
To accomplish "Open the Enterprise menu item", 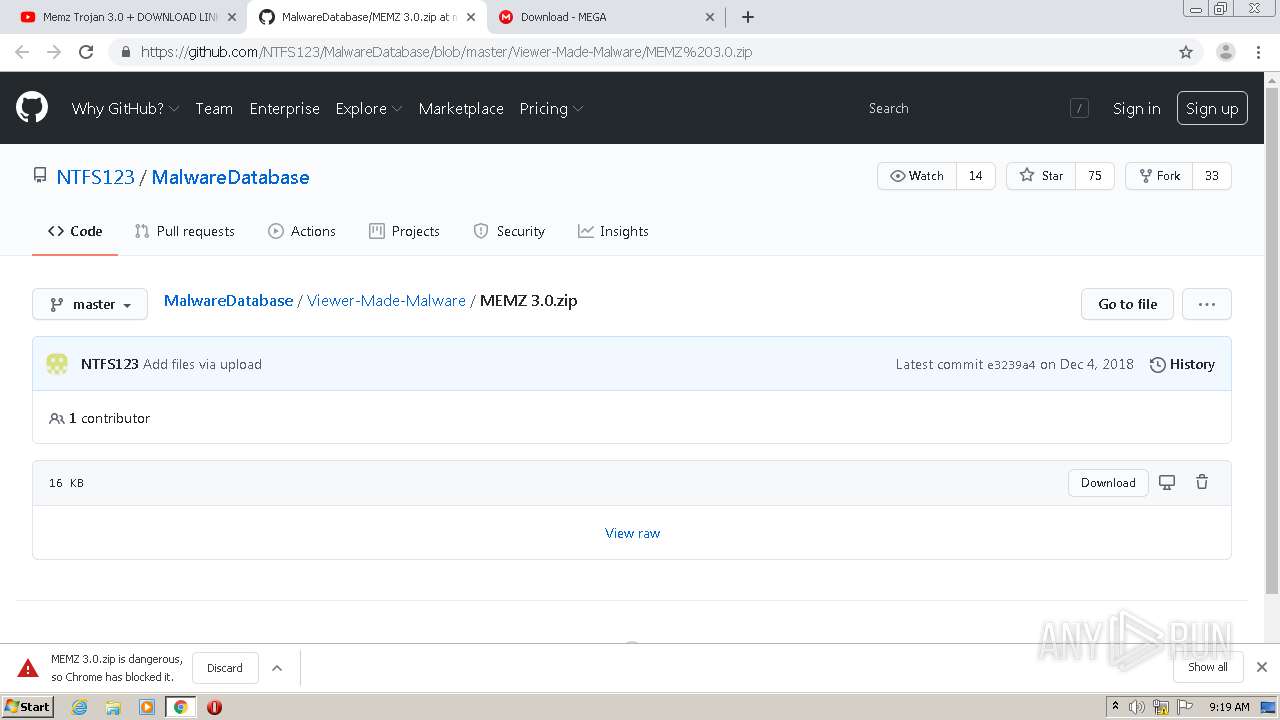I will click(284, 108).
